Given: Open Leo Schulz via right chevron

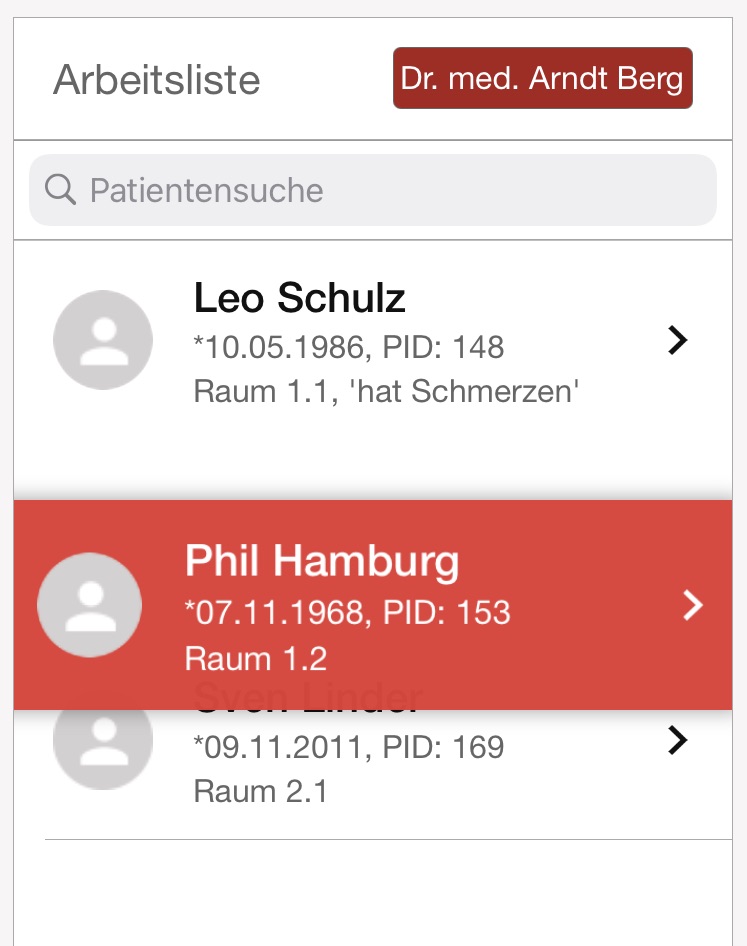Looking at the screenshot, I should pos(678,340).
